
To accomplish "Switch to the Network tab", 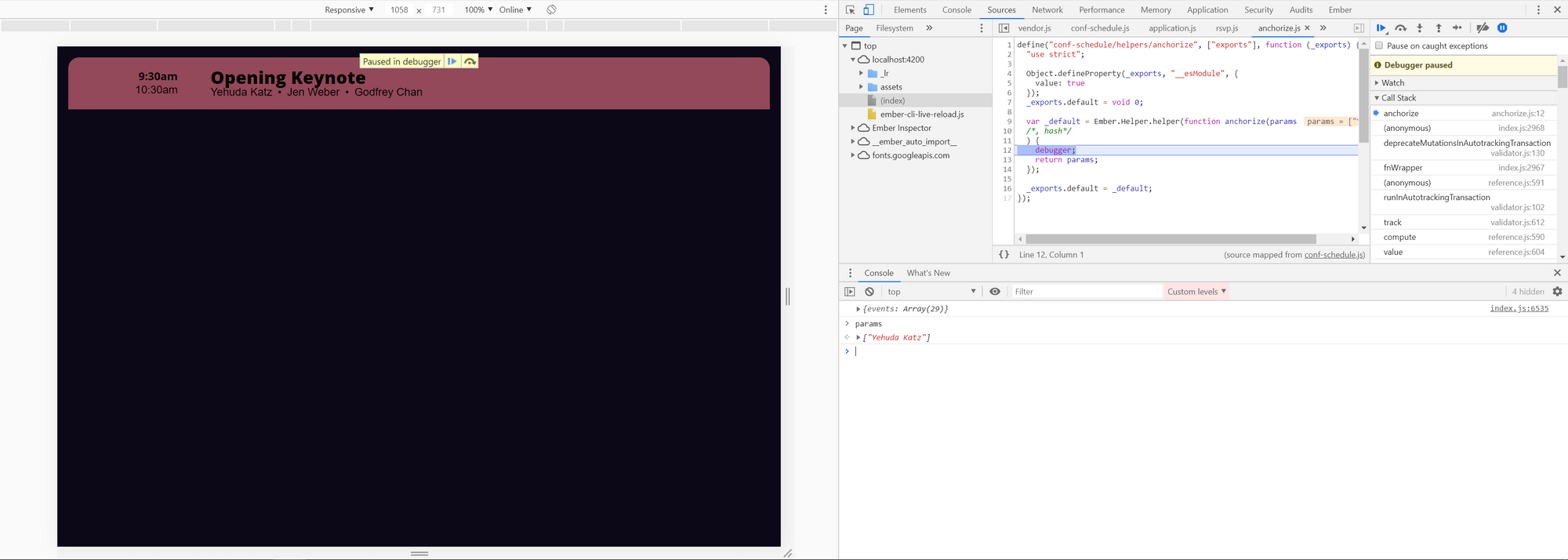I will tap(1047, 9).
